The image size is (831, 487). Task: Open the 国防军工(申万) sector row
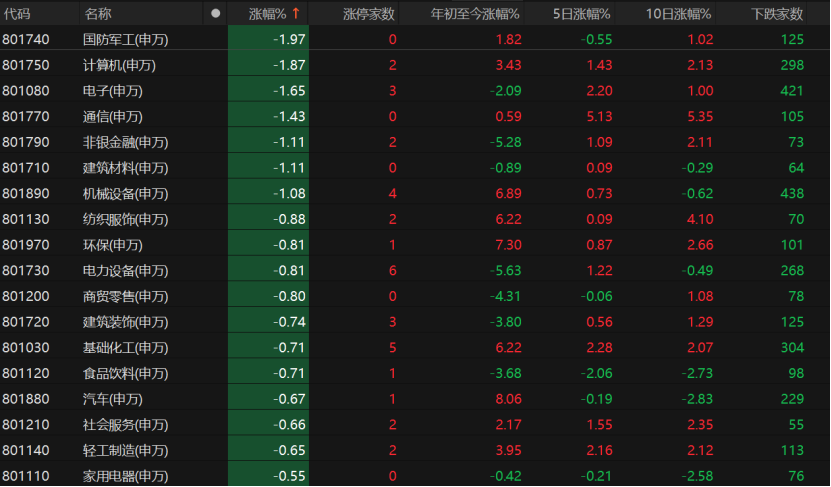pos(126,39)
